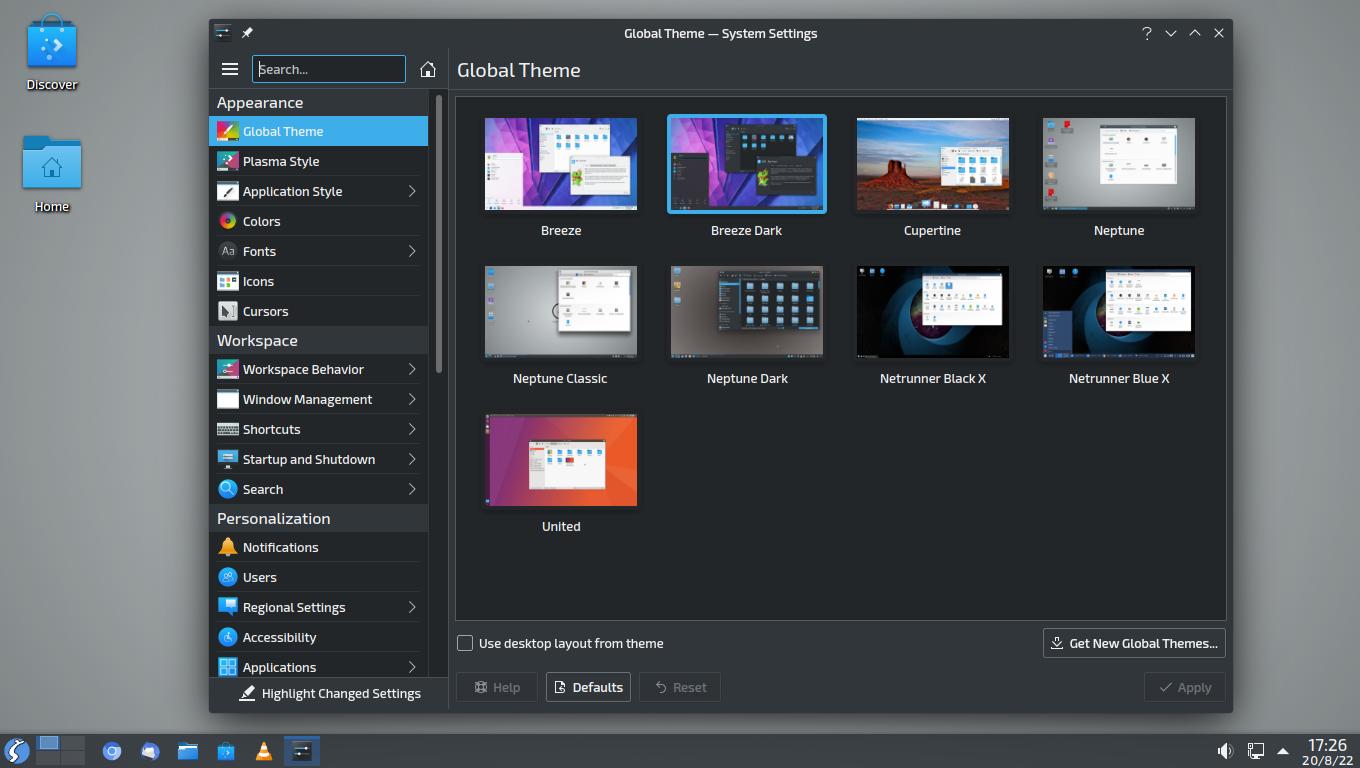Screen dimensions: 1360x768
Task: Expand Workspace Behavior category arrow
Action: coord(412,369)
